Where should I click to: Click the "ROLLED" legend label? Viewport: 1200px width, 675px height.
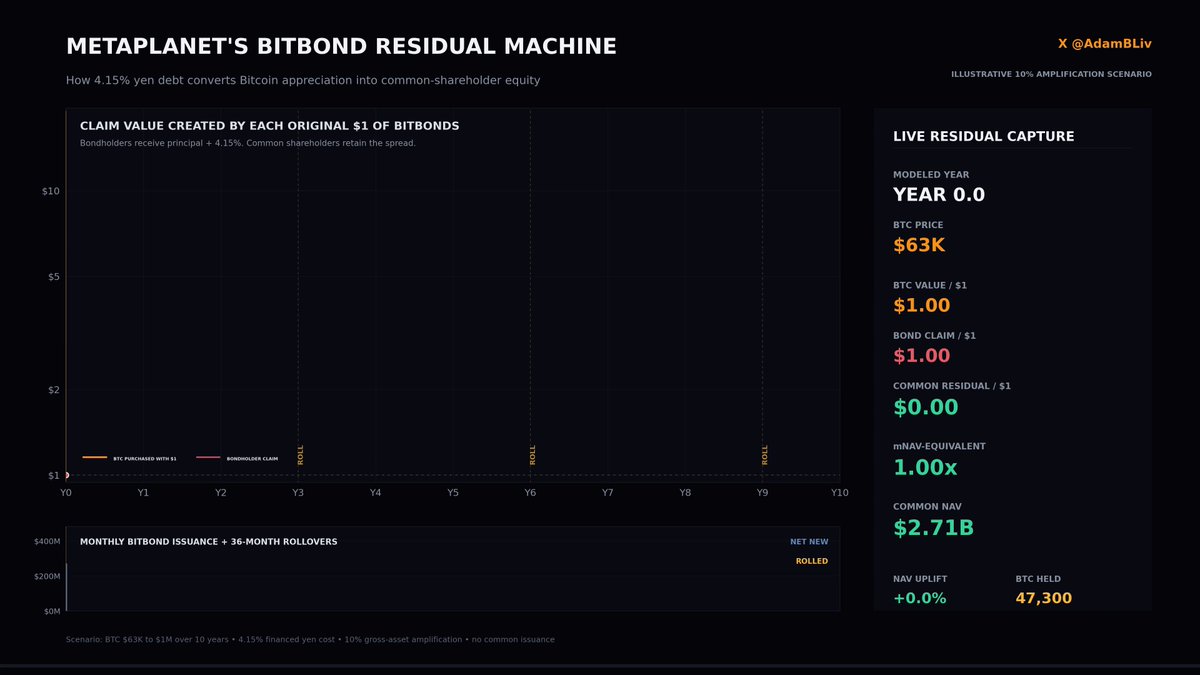click(x=812, y=561)
